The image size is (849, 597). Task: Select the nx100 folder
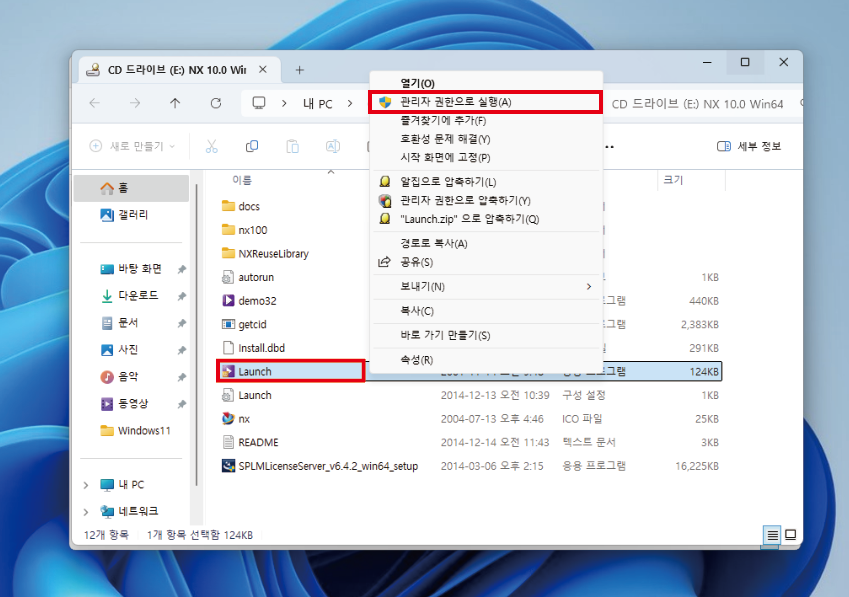(x=245, y=230)
